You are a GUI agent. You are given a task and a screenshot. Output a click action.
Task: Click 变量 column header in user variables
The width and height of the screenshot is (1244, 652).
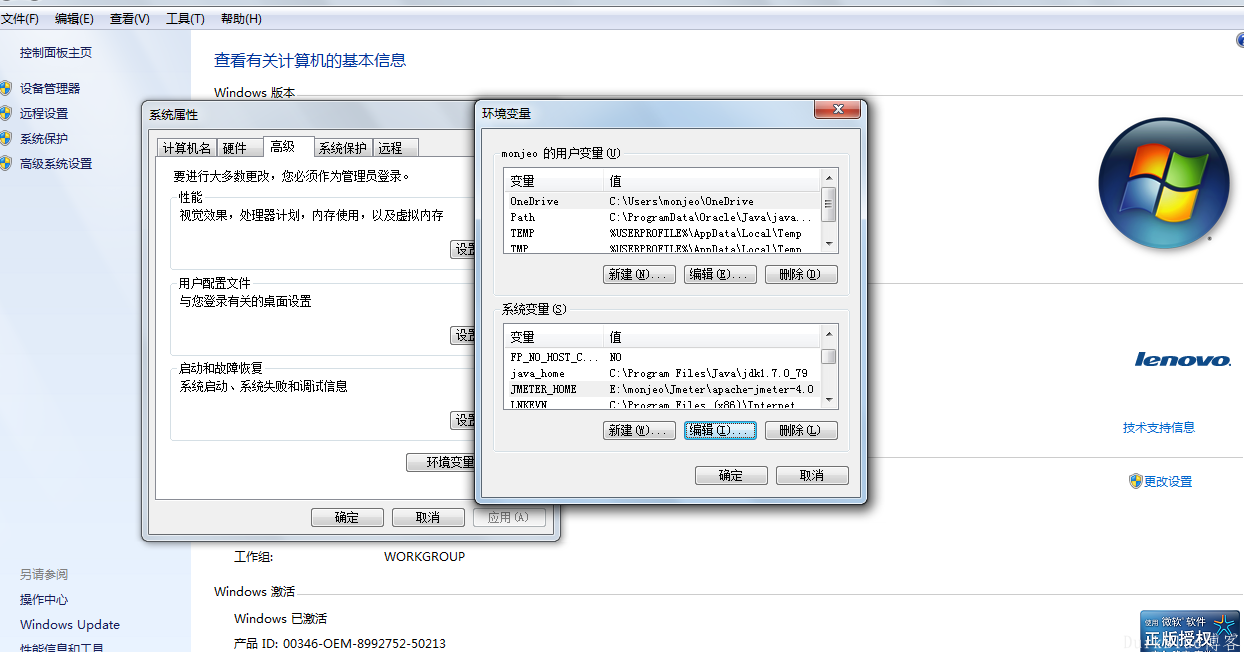[x=555, y=181]
